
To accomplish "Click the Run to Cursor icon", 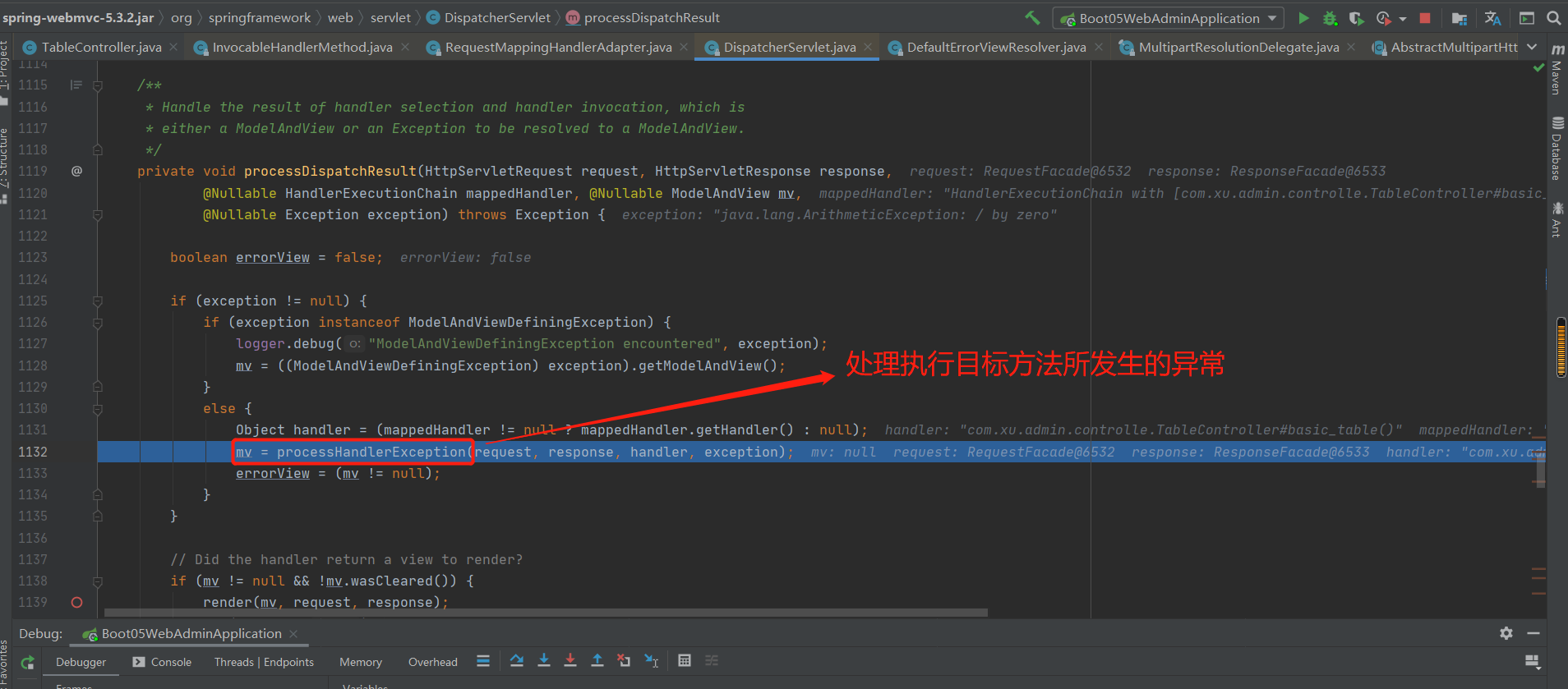I will (651, 661).
